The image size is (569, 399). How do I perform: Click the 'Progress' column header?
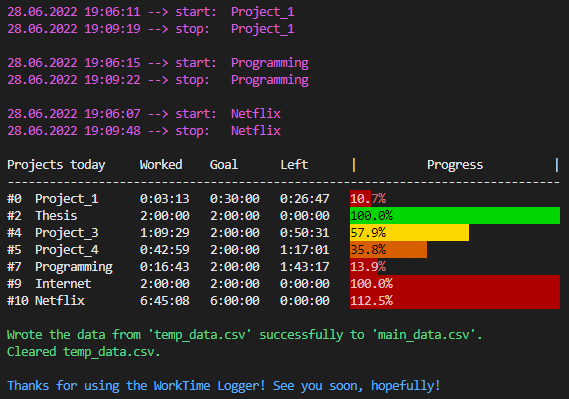tap(455, 165)
